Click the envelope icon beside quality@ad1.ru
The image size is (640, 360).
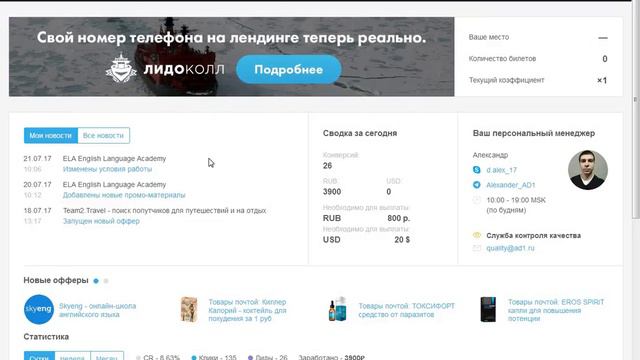click(x=476, y=248)
